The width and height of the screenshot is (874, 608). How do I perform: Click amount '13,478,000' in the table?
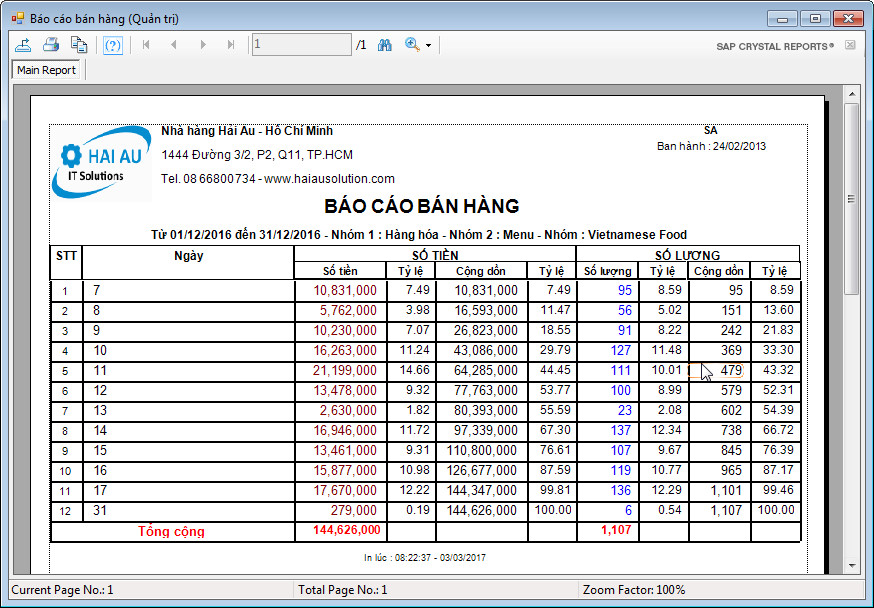(345, 391)
